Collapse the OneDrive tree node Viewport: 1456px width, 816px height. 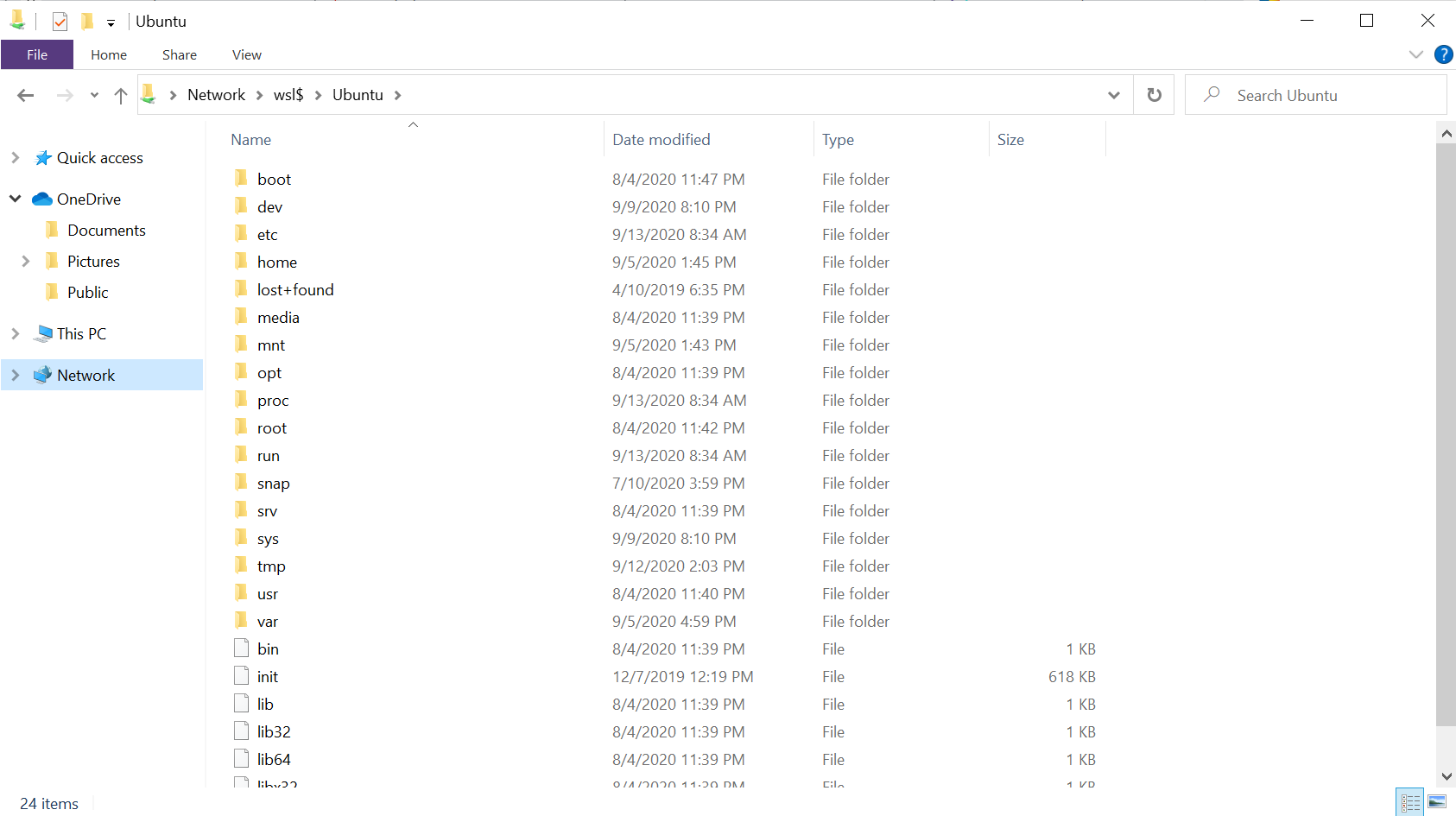coord(15,199)
